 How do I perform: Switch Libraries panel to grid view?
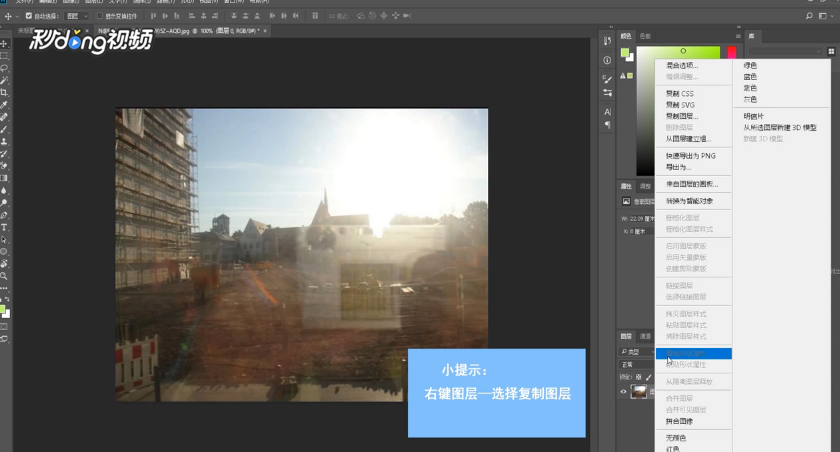(x=831, y=51)
